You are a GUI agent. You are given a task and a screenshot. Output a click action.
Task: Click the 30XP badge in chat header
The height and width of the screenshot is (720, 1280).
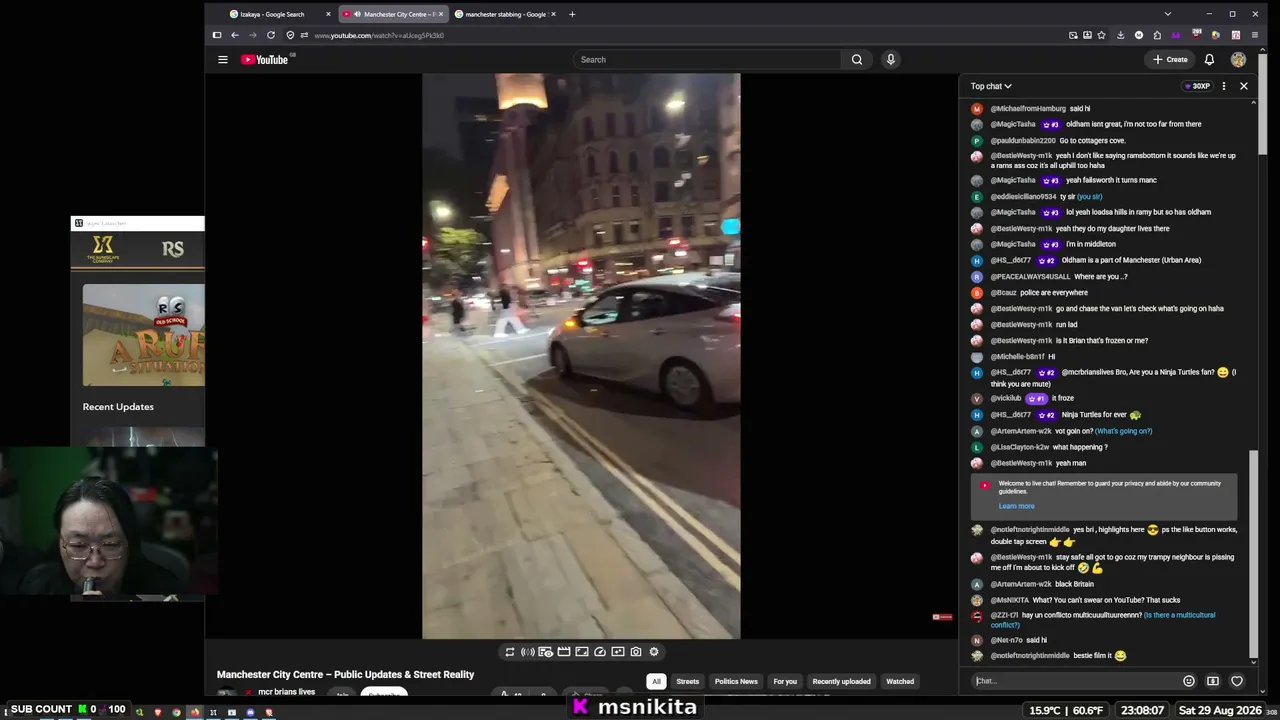[x=1198, y=86]
